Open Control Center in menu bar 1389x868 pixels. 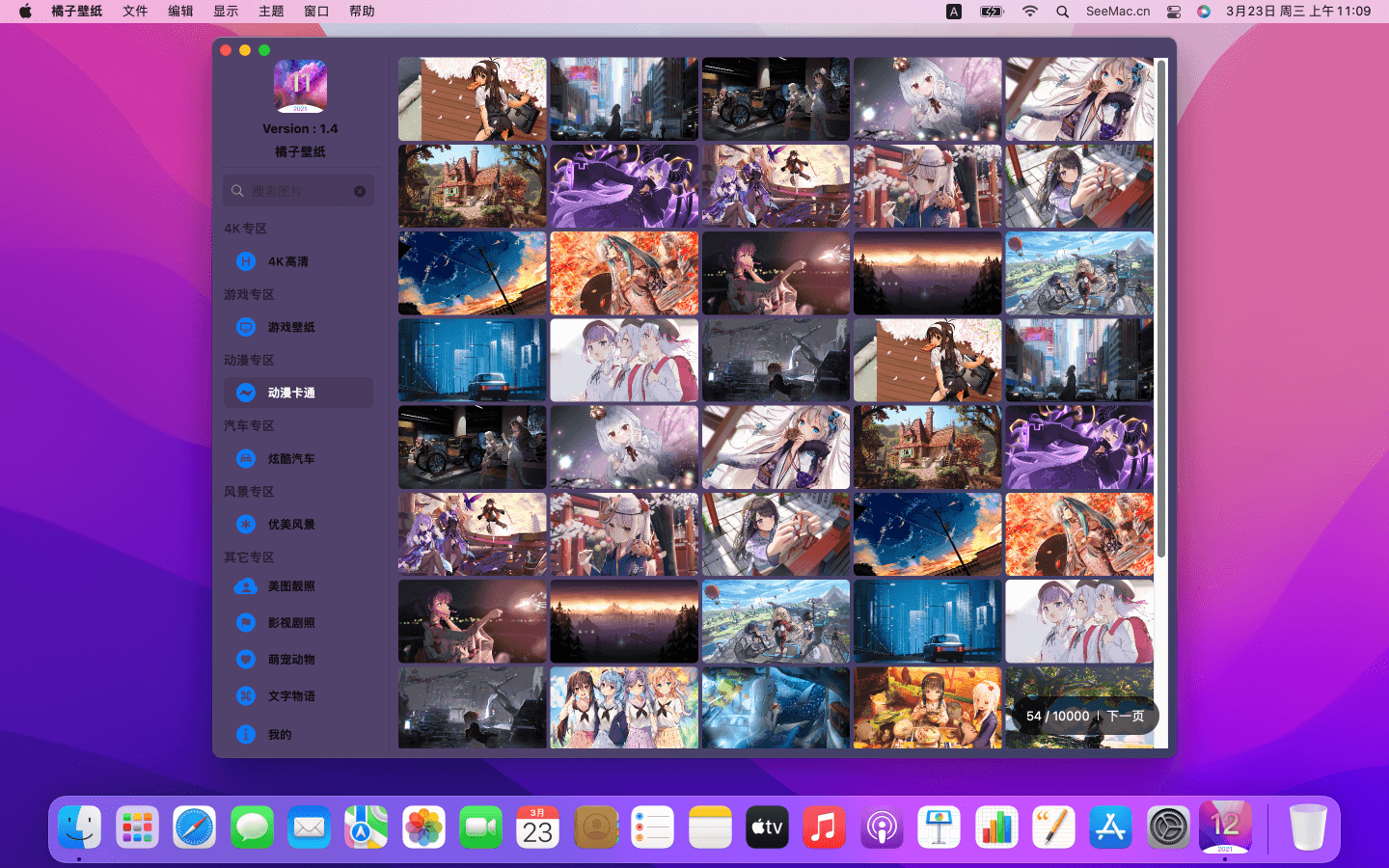click(x=1174, y=12)
